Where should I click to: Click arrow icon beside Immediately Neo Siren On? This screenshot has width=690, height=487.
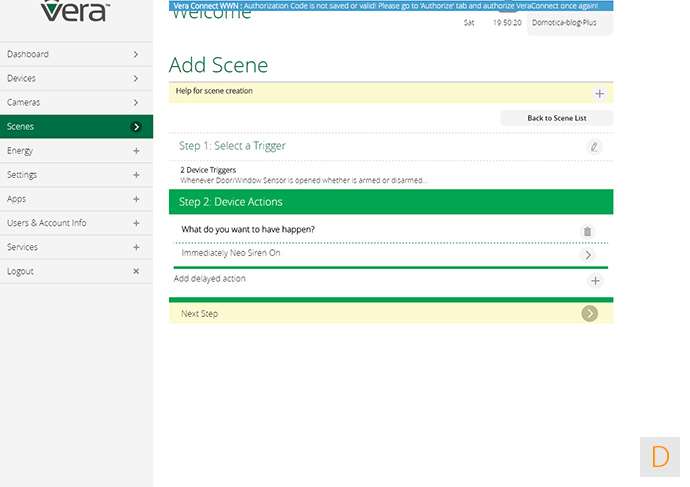pyautogui.click(x=588, y=255)
